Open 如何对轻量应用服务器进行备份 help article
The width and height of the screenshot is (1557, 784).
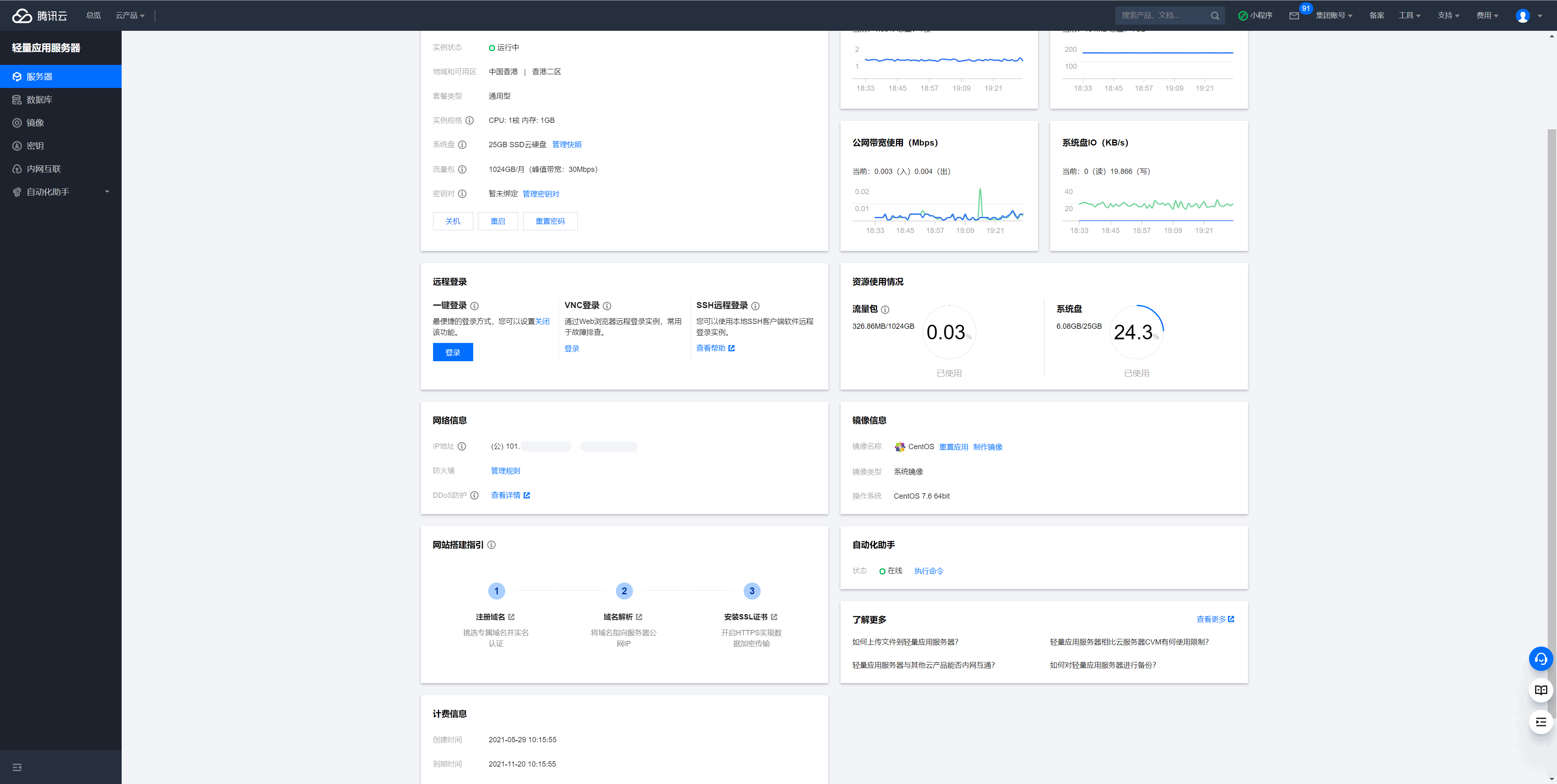click(1102, 665)
